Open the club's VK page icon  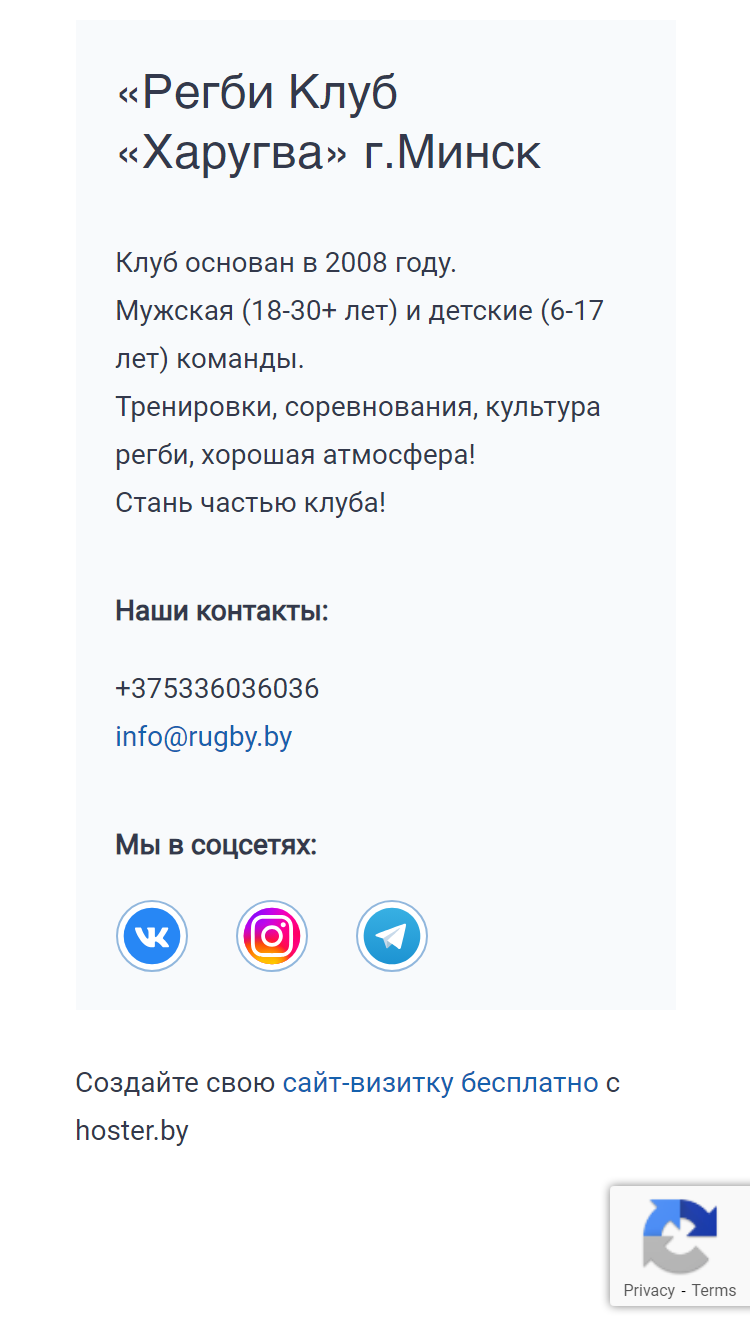coord(152,936)
